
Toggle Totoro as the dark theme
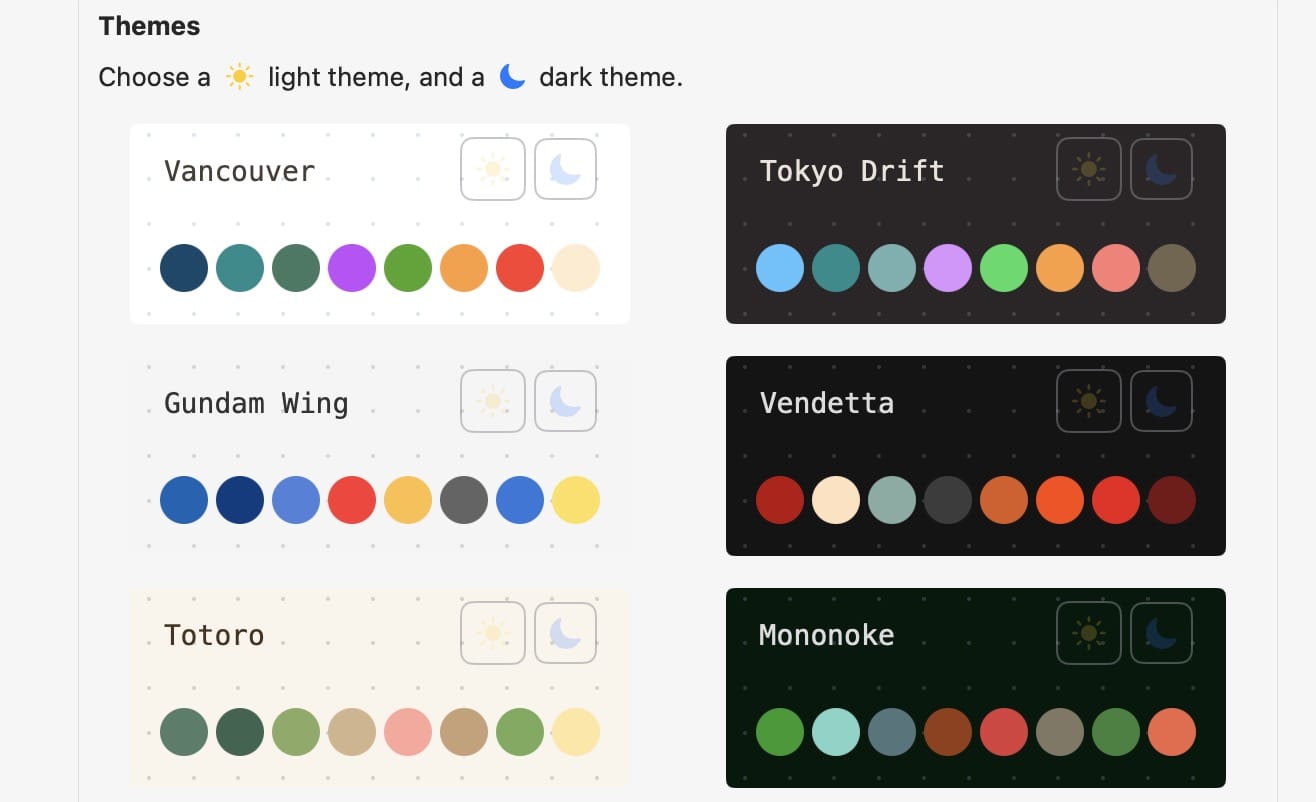(x=565, y=633)
